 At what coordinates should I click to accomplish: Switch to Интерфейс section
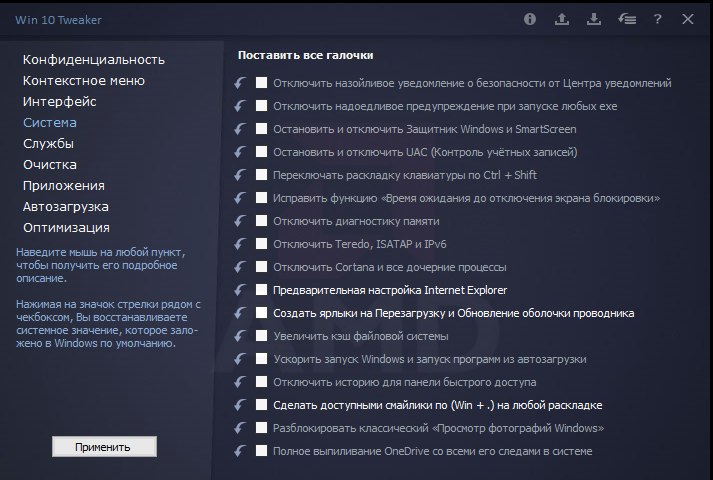point(60,101)
